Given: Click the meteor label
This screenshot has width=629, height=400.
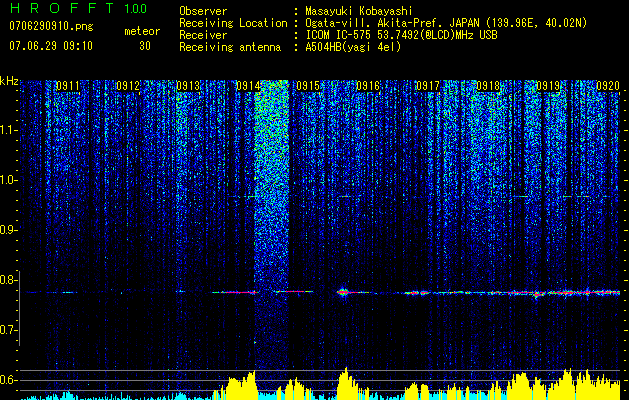Looking at the screenshot, I should (x=142, y=31).
